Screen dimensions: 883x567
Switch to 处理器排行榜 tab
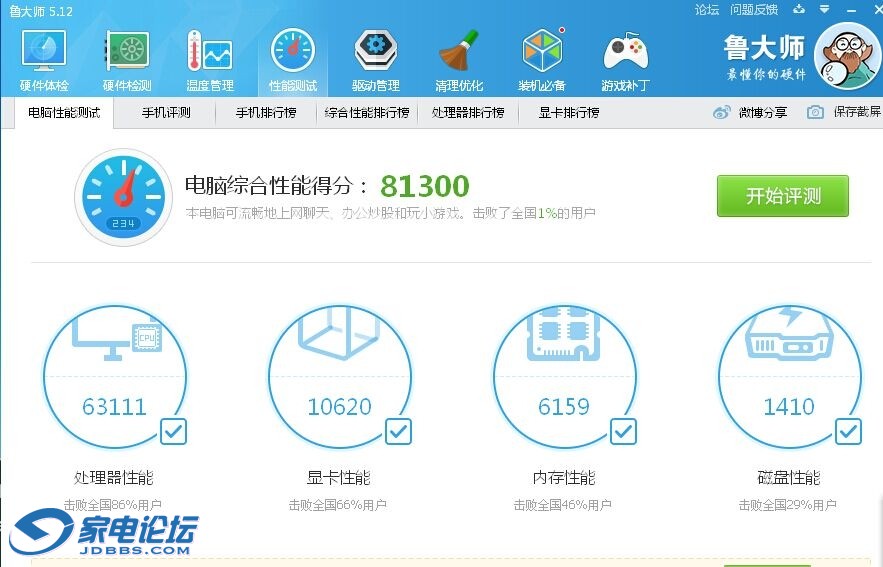[x=468, y=113]
